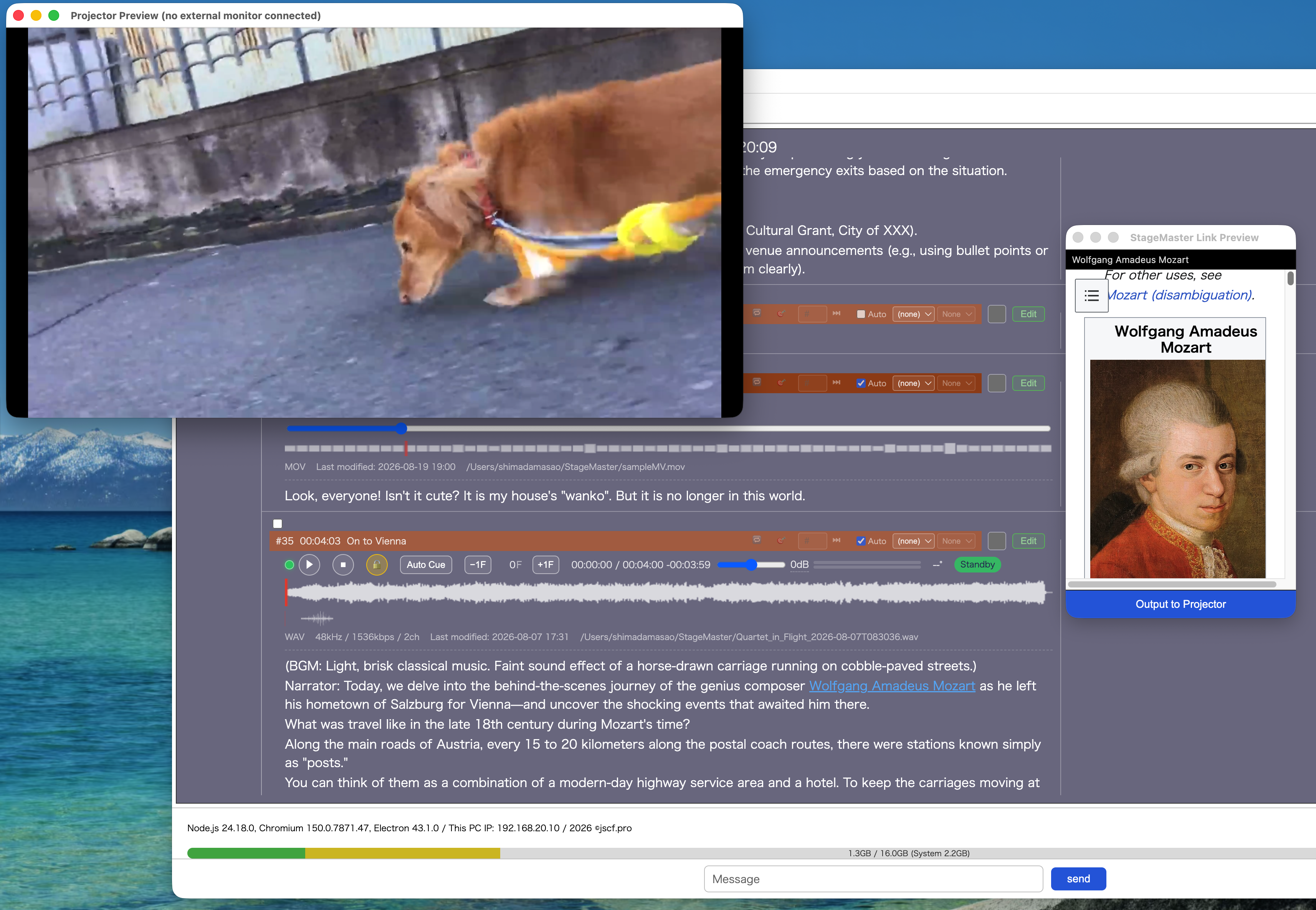The height and width of the screenshot is (910, 1316).
Task: Open the contents list icon in Link Preview
Action: point(1091,295)
